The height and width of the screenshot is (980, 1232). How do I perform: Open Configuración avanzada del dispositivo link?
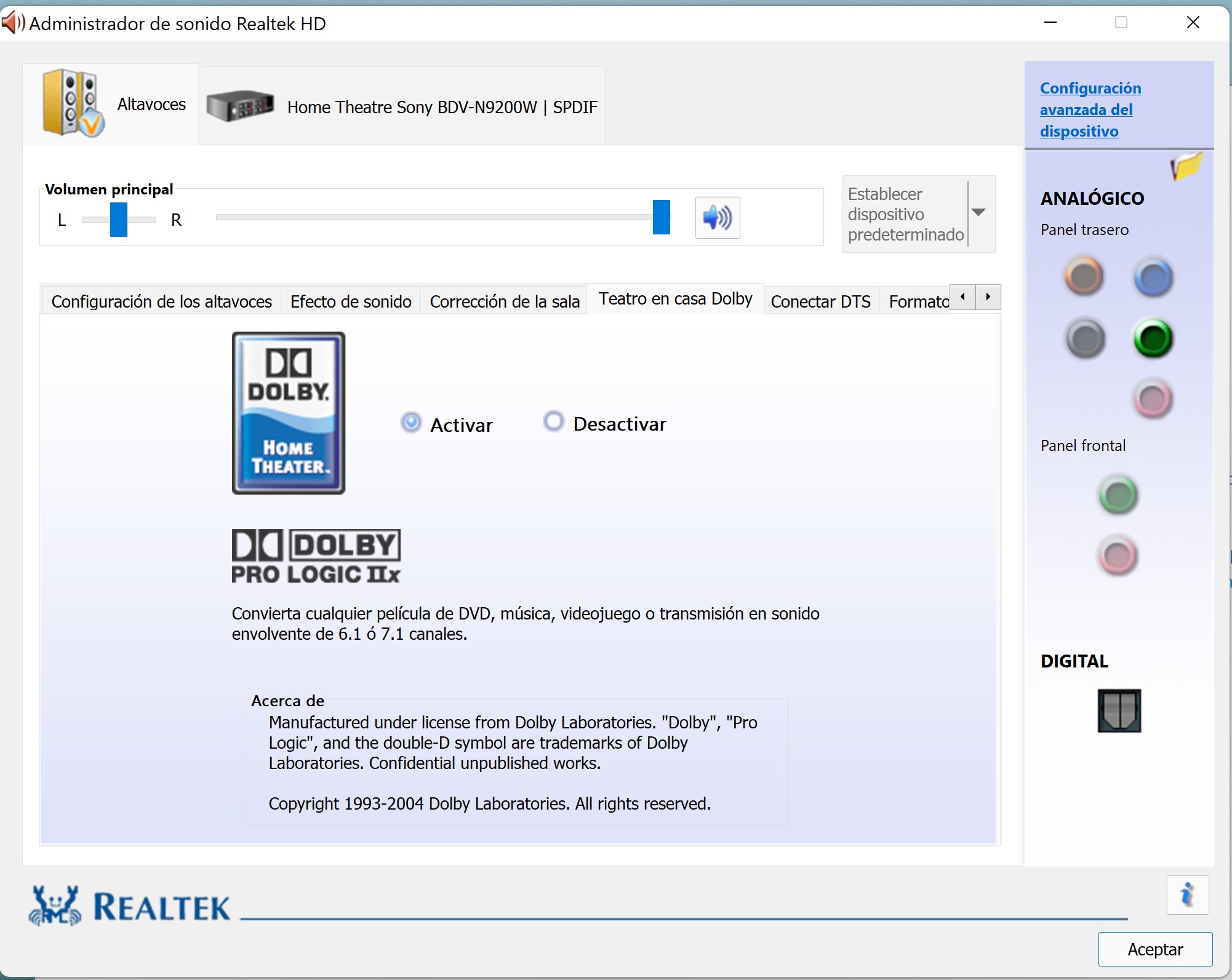tap(1090, 110)
